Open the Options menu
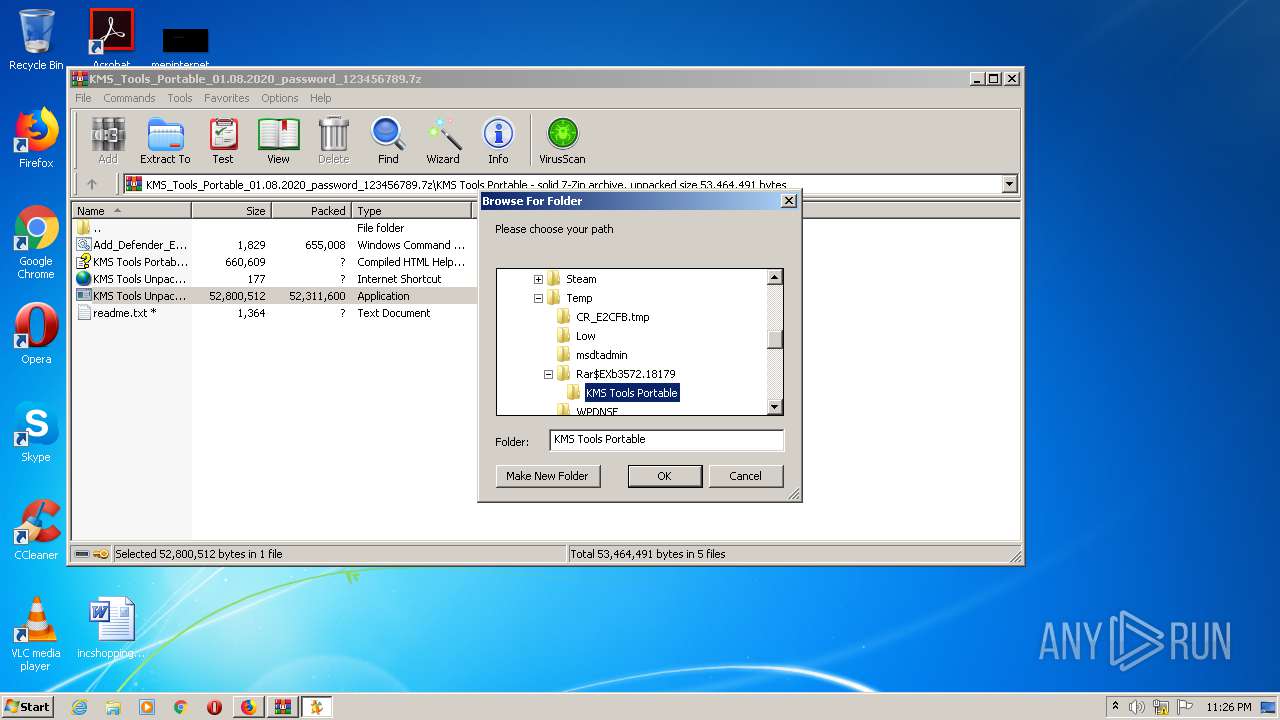The width and height of the screenshot is (1280, 720). (280, 98)
